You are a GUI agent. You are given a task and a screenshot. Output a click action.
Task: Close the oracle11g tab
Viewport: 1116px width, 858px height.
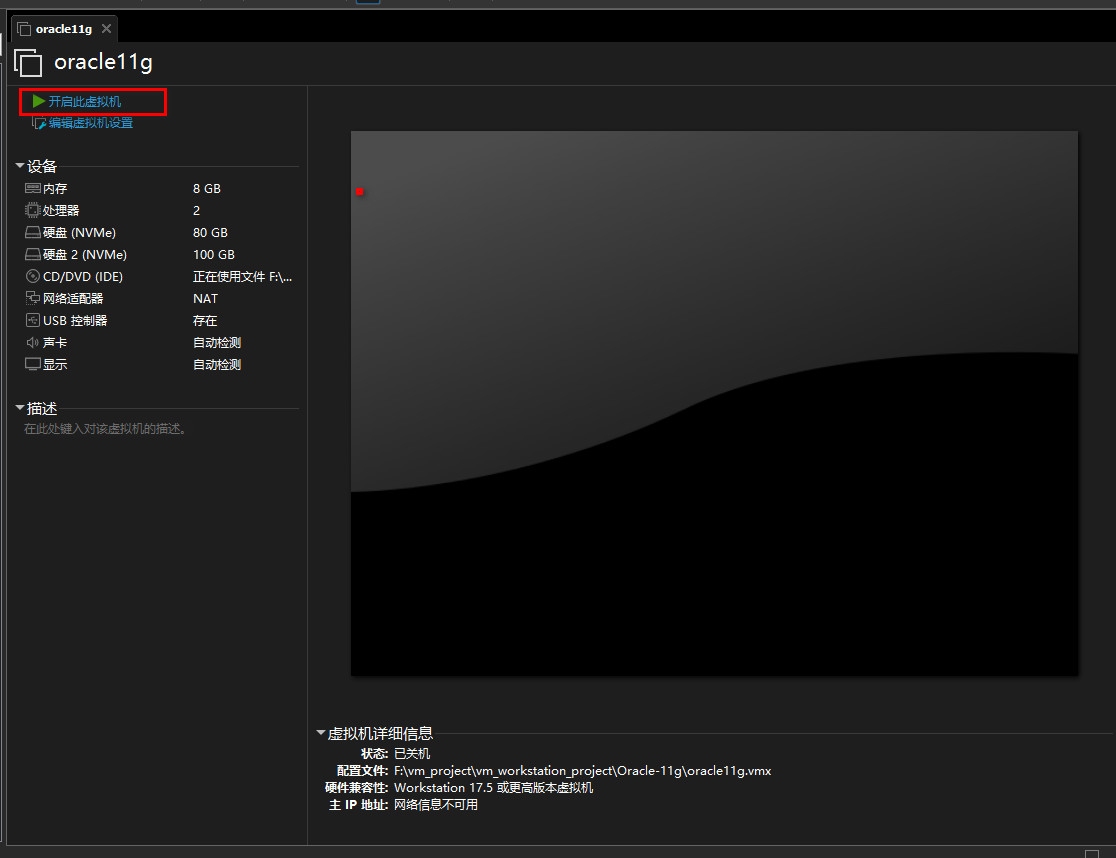point(106,29)
